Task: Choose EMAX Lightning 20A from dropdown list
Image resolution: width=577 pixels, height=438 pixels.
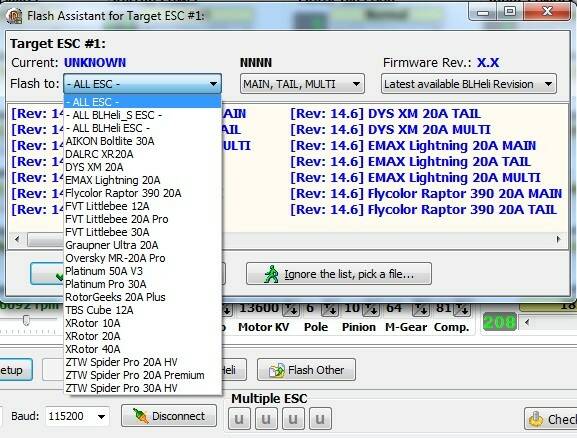Action: [142, 180]
